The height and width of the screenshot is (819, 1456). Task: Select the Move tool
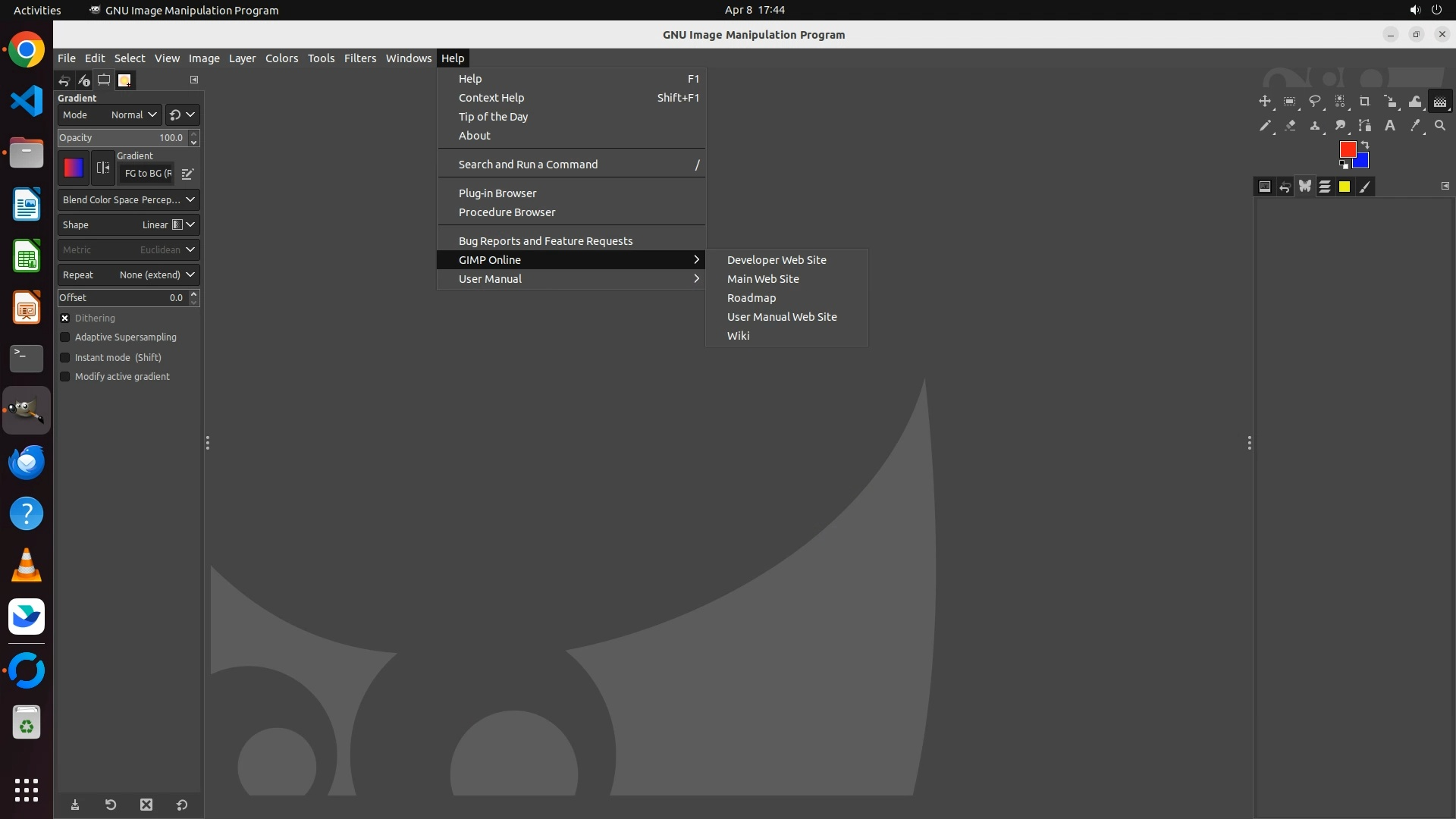[x=1264, y=102]
